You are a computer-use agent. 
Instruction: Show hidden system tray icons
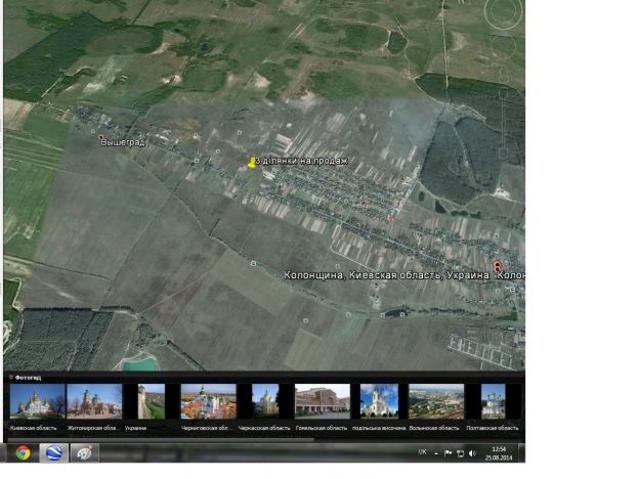435,453
